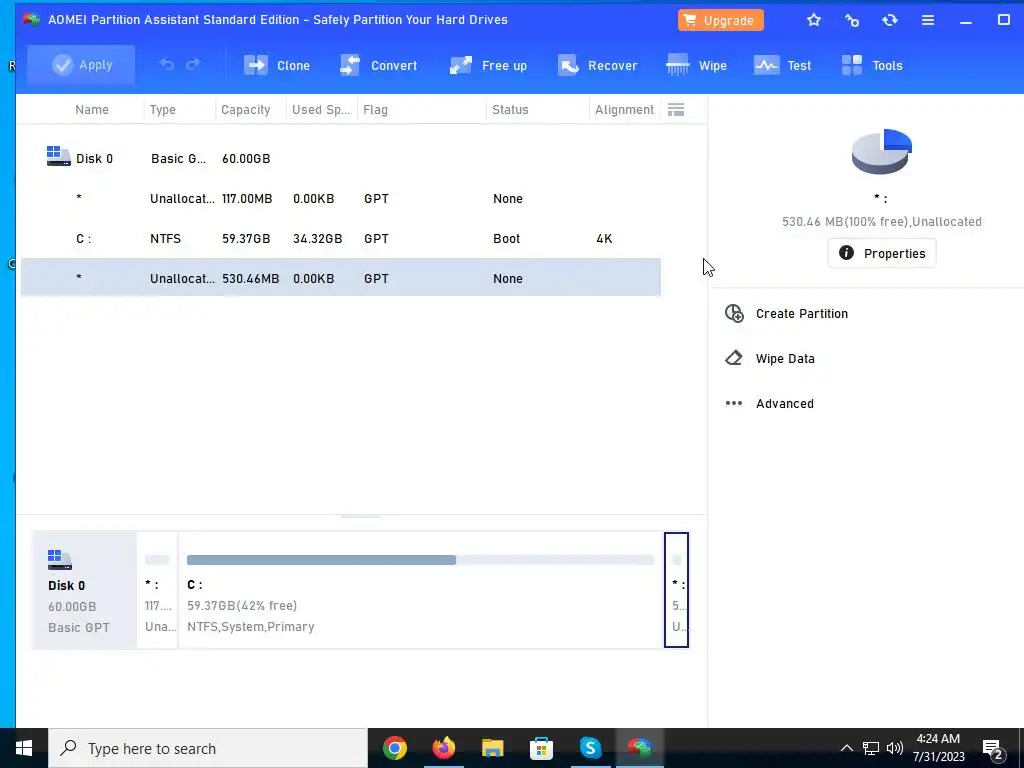Open the Wipe tool
The image size is (1024, 768).
[x=696, y=65]
